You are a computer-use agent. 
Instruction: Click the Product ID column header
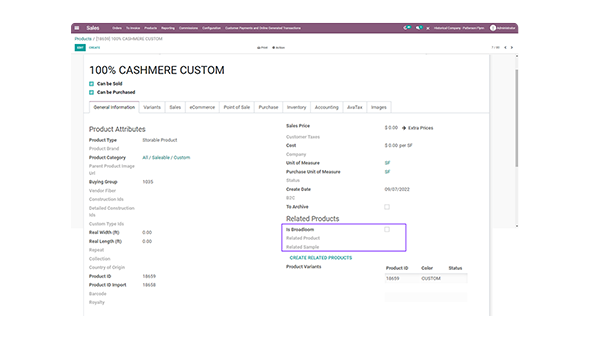397,268
